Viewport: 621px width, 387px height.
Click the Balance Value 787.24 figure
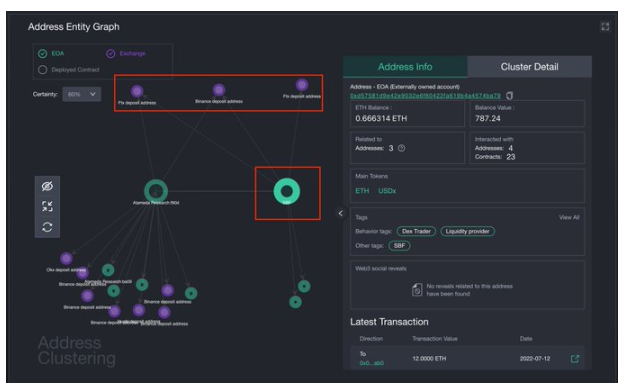pyautogui.click(x=488, y=118)
